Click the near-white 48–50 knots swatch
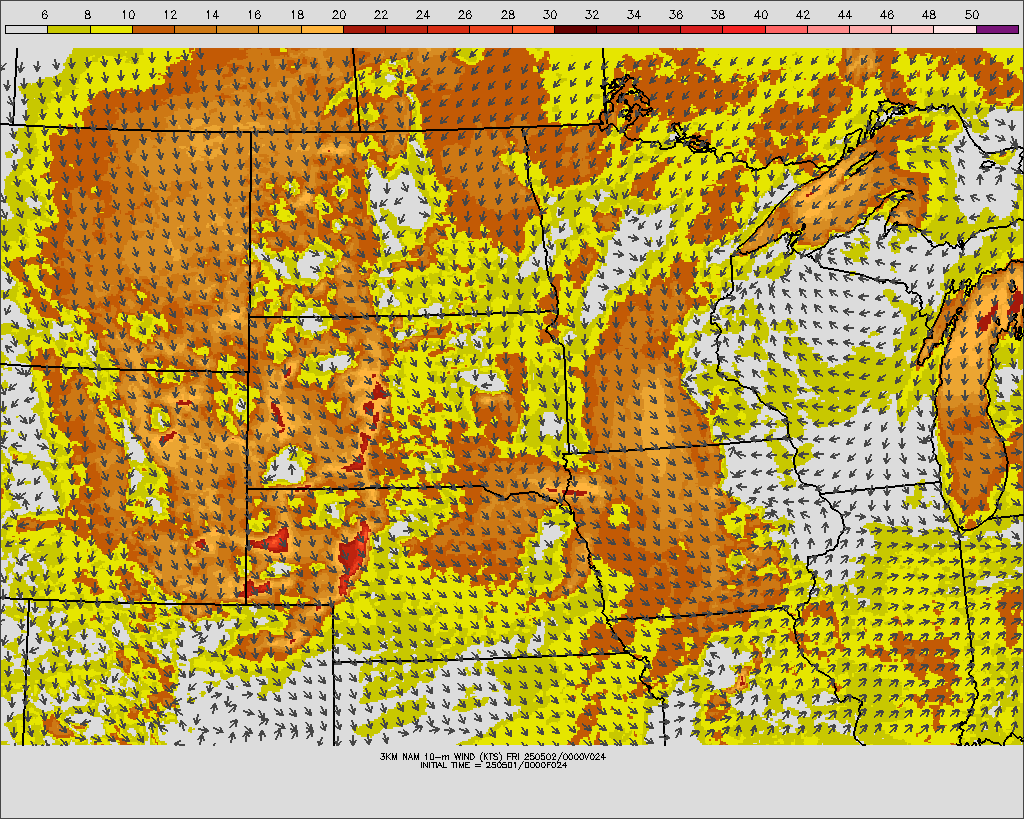Screen dimensions: 1024x819 coord(955,29)
